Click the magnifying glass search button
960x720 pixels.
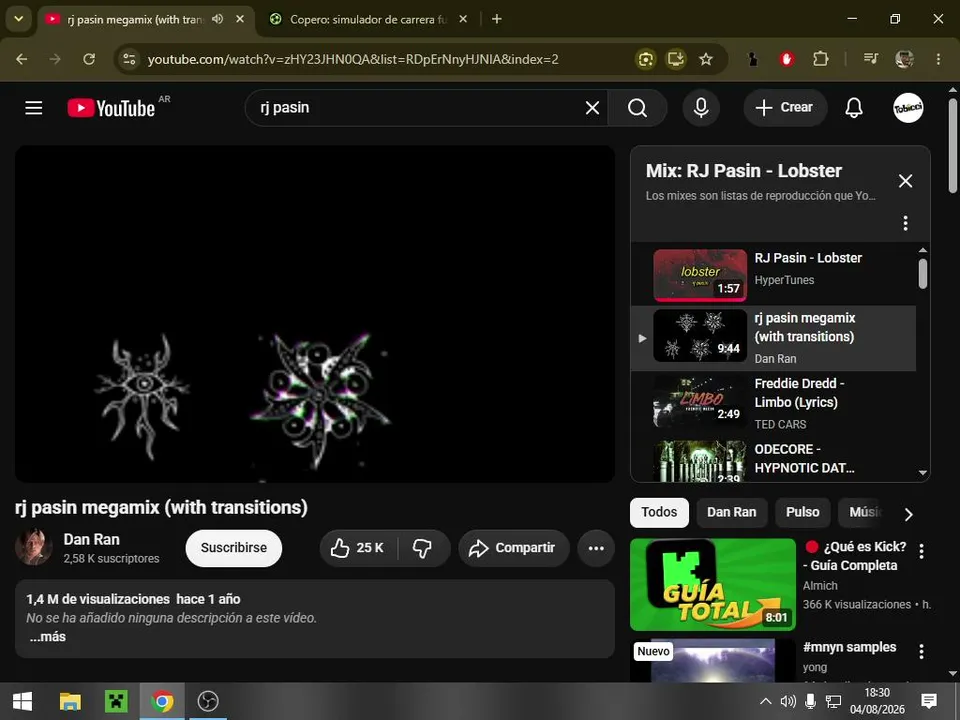point(637,108)
